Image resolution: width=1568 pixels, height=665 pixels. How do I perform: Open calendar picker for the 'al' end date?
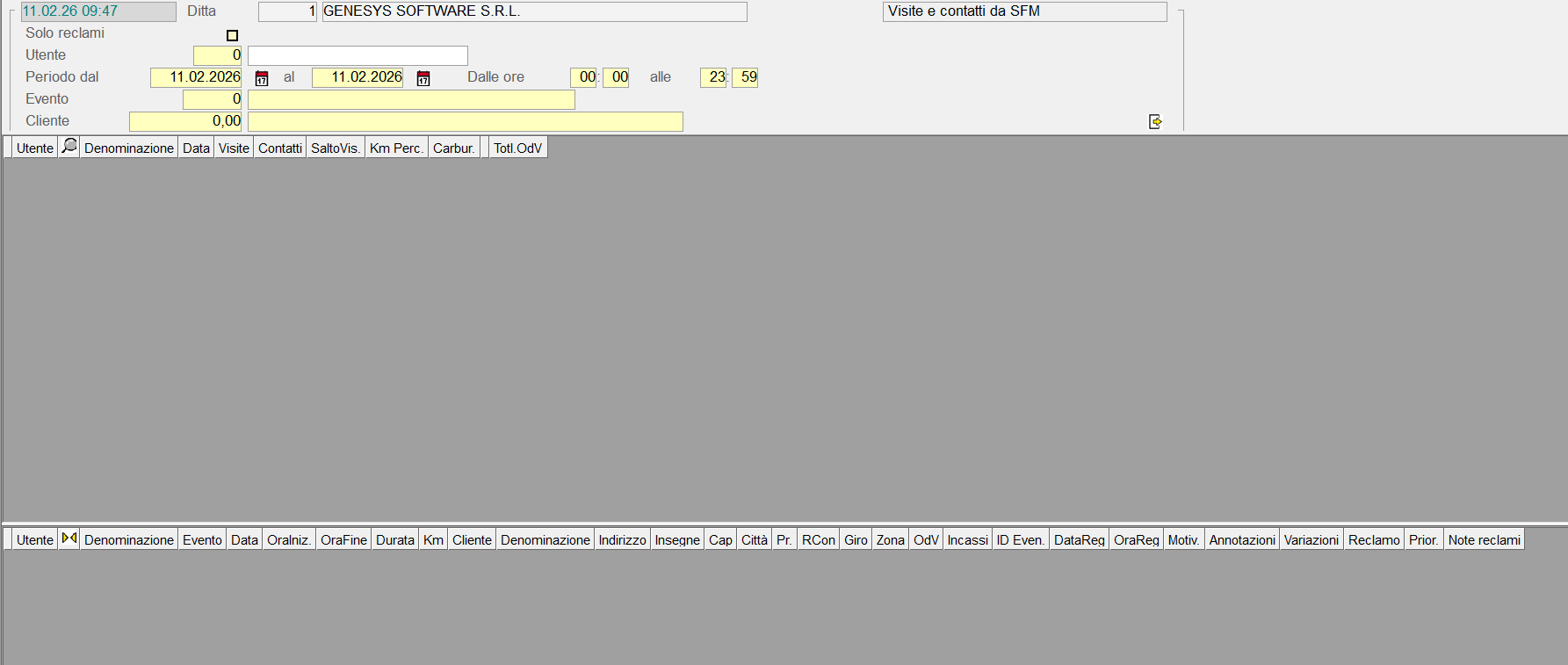coord(423,78)
